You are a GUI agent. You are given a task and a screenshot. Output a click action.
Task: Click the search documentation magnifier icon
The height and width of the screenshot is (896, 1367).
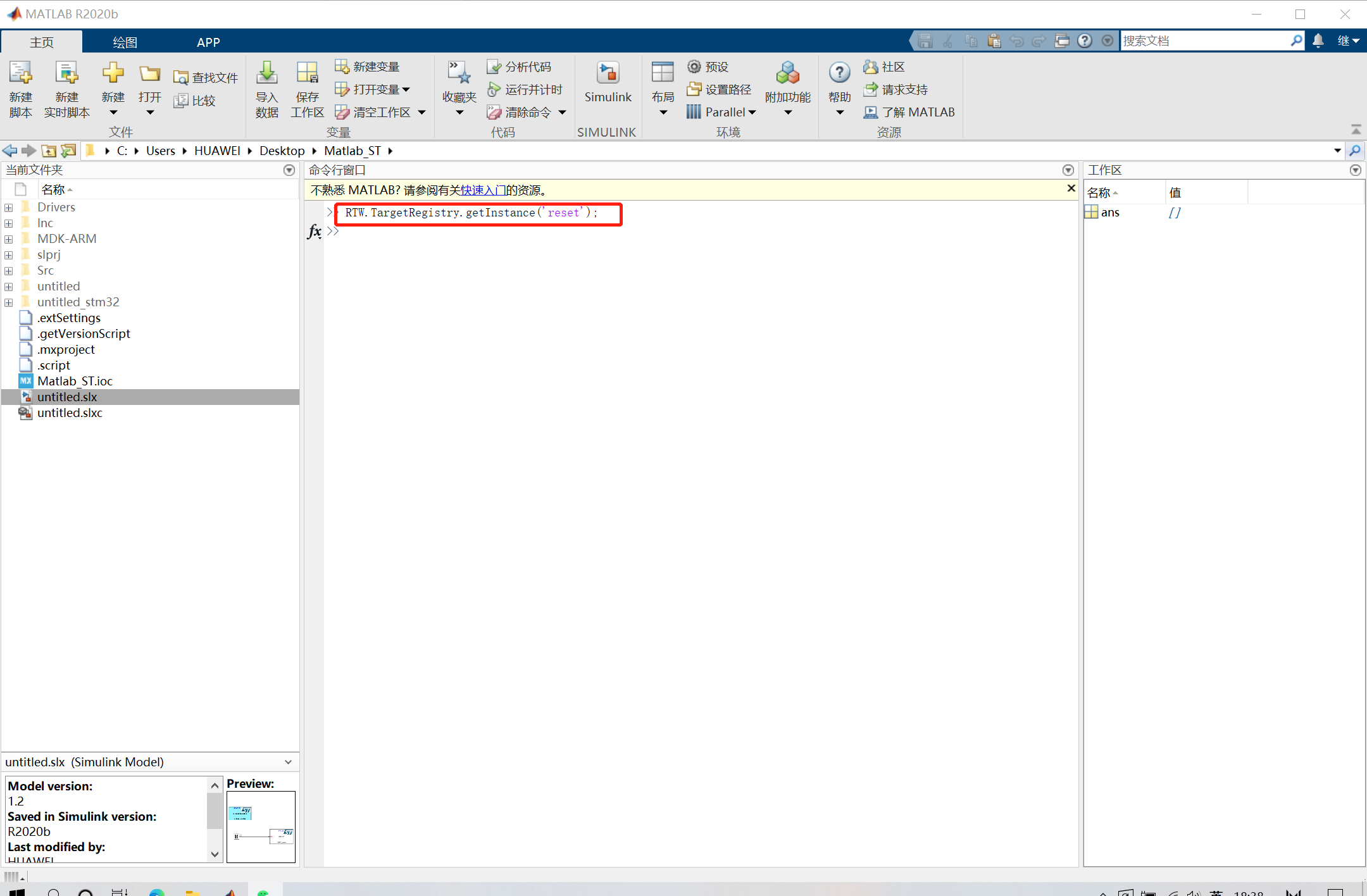tap(1297, 40)
